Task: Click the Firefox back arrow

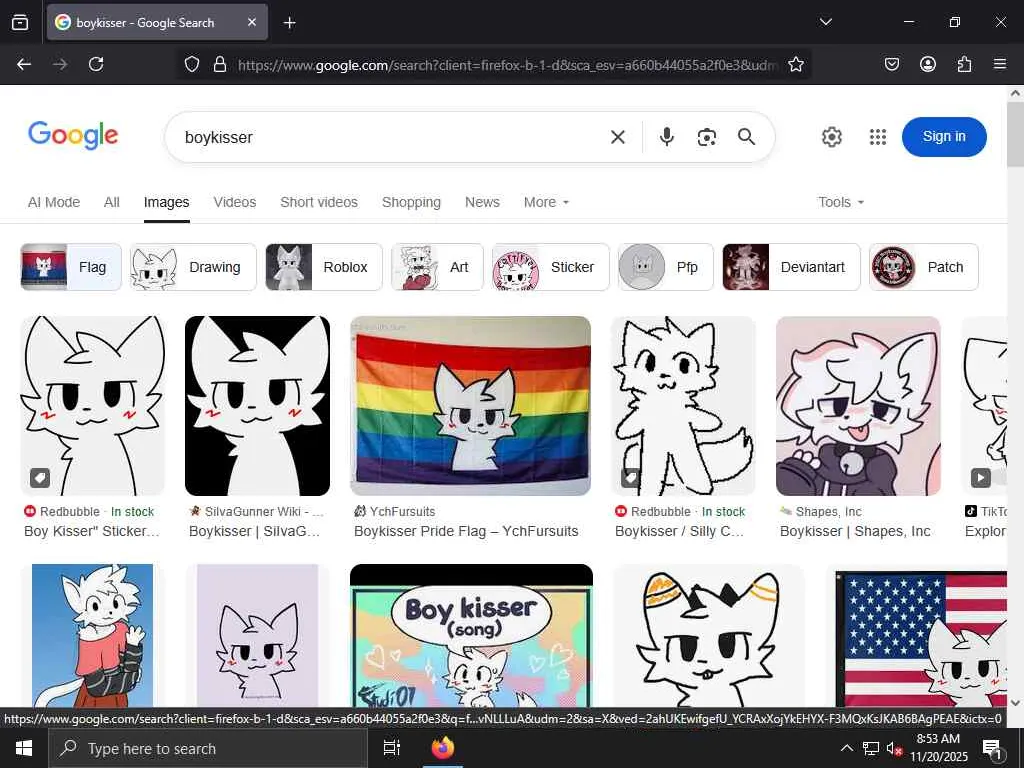Action: [x=24, y=64]
